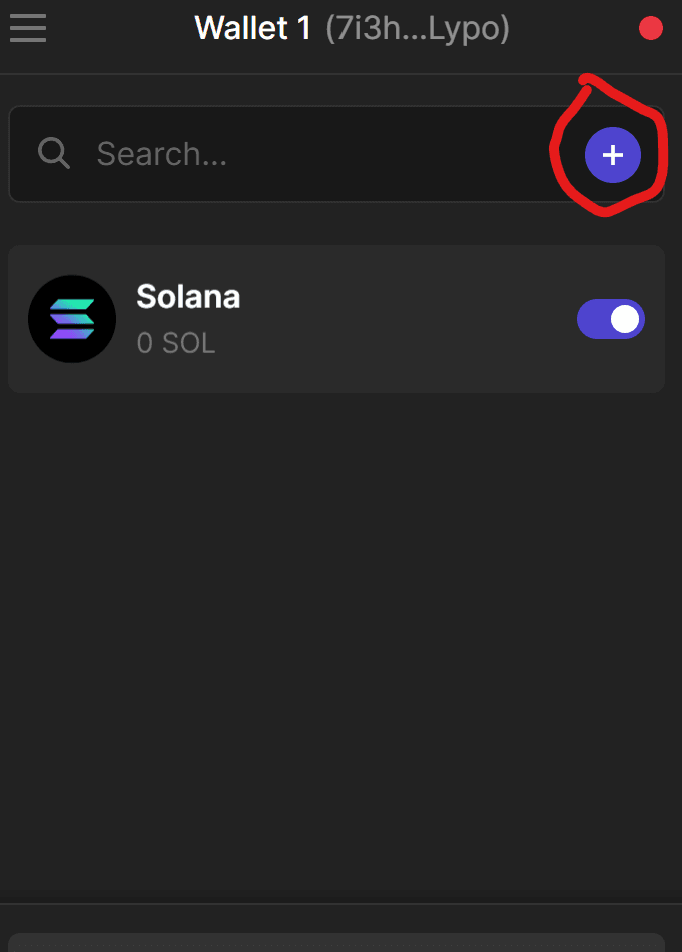Screen dimensions: 682x952
Task: Click the red connection status dot
Action: pos(650,28)
